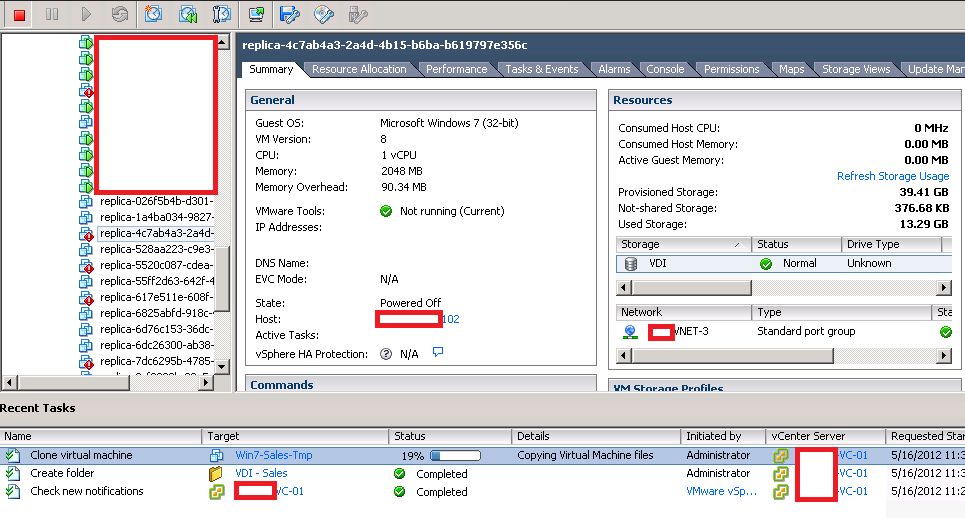Click the Suspend pause toolbar icon
The width and height of the screenshot is (965, 518).
[52, 14]
